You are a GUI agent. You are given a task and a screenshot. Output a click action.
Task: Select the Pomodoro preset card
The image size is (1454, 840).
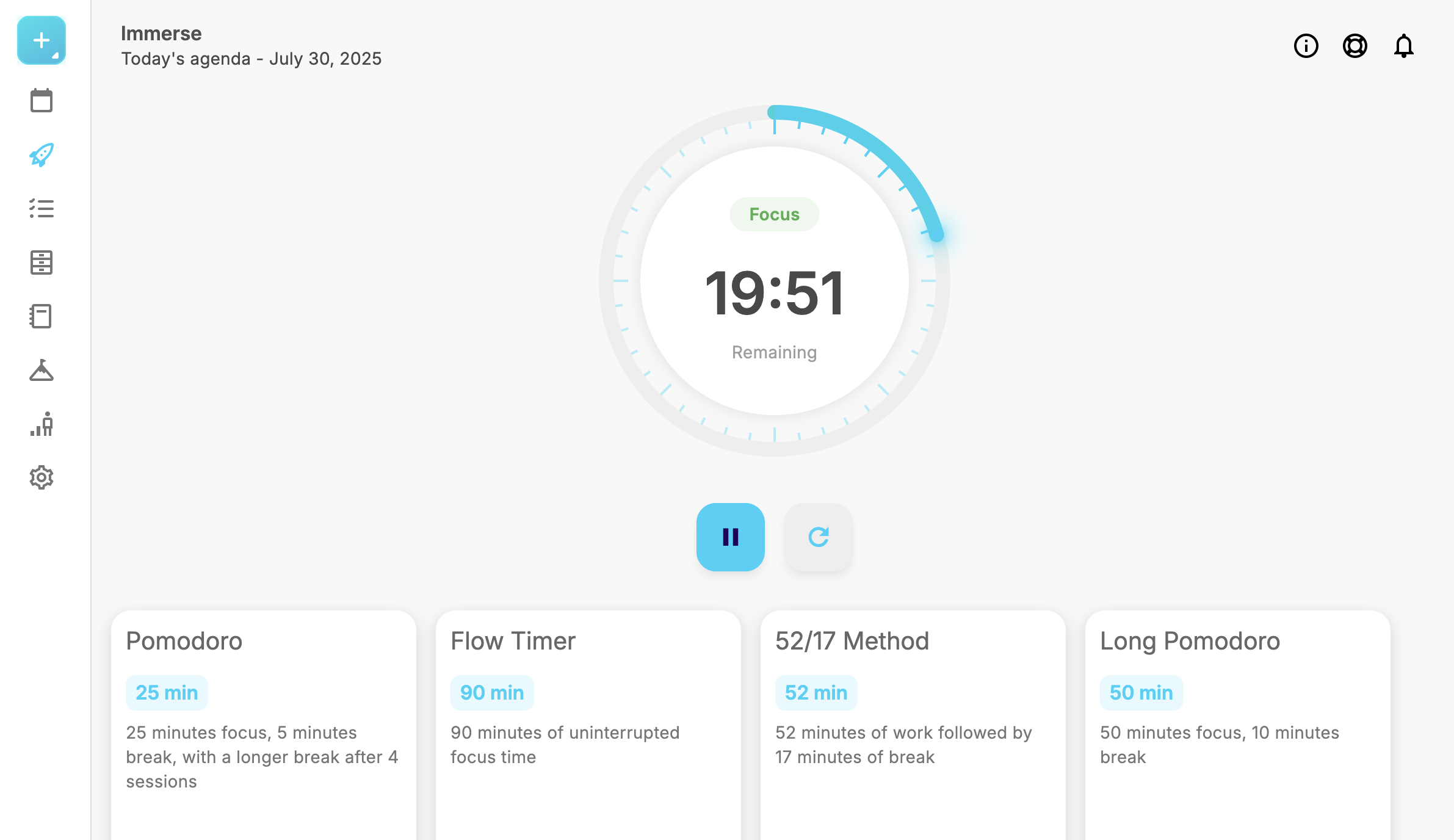pos(264,725)
